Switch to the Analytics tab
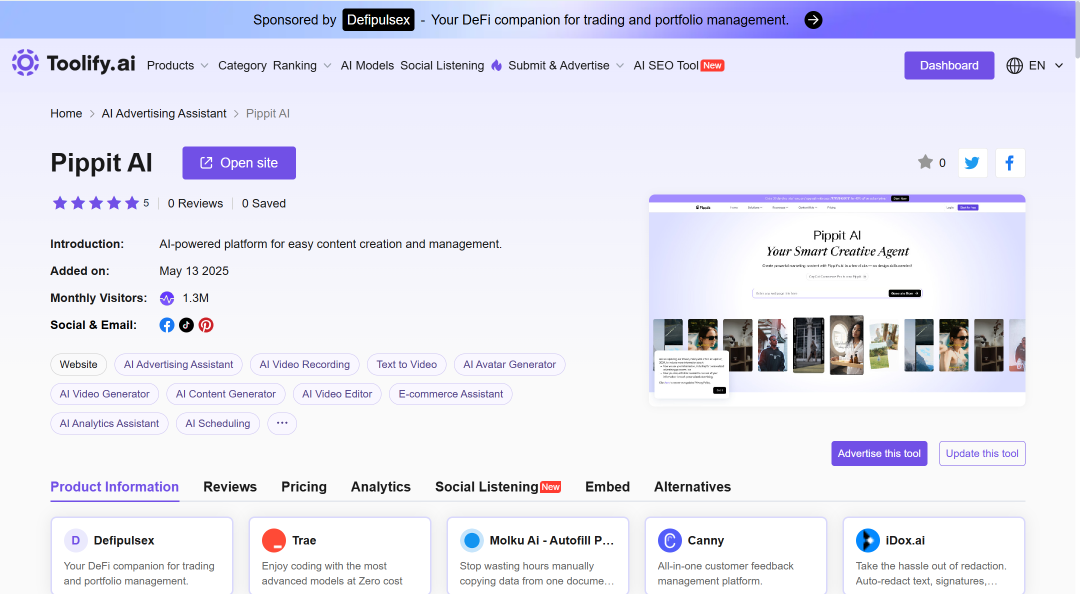Image resolution: width=1080 pixels, height=594 pixels. [381, 487]
